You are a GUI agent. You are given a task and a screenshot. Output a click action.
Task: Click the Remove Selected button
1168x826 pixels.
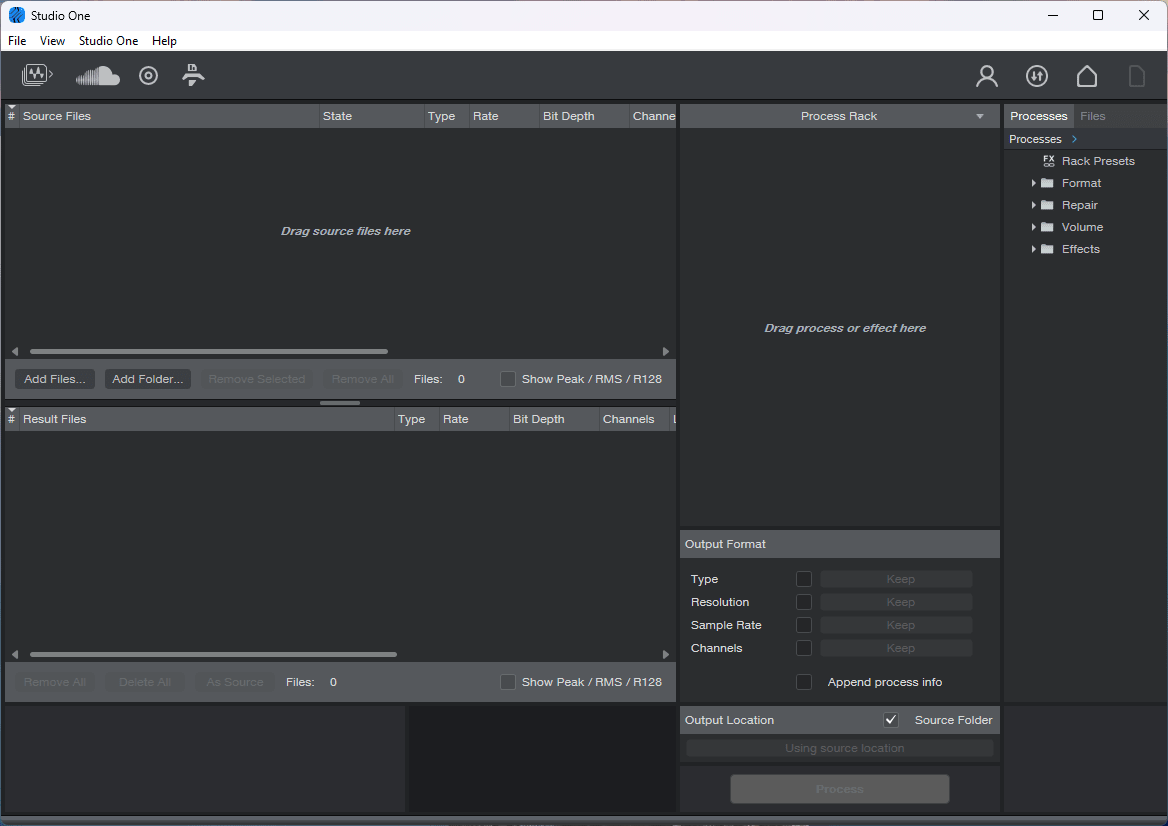257,379
